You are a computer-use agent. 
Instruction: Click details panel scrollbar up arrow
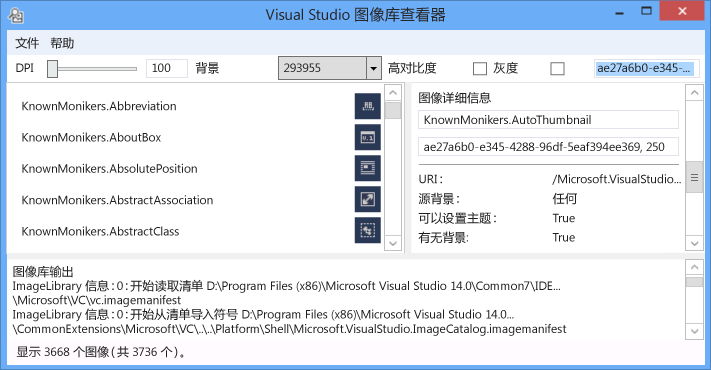(x=694, y=93)
